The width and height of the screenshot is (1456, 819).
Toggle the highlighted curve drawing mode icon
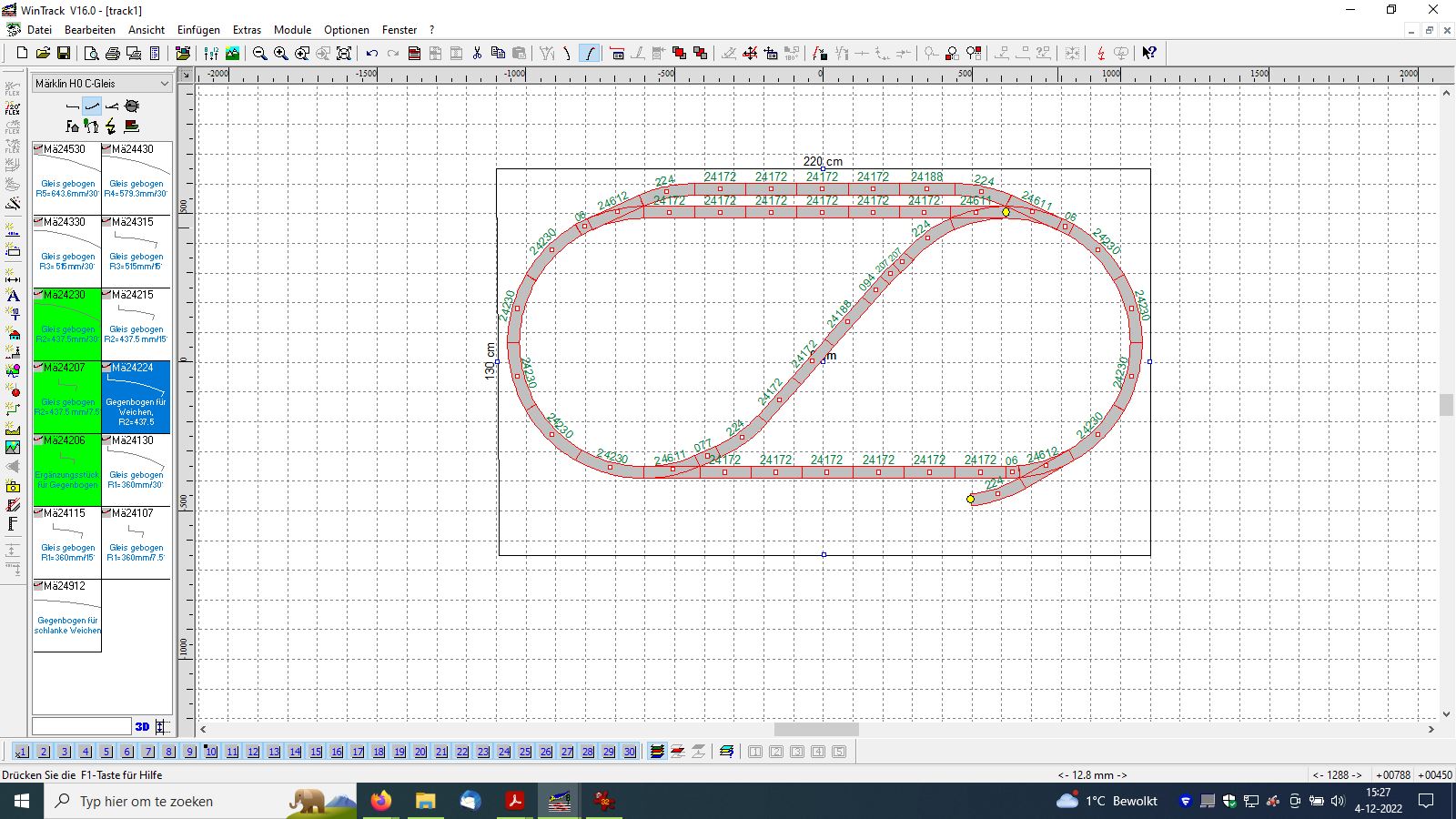click(x=590, y=54)
